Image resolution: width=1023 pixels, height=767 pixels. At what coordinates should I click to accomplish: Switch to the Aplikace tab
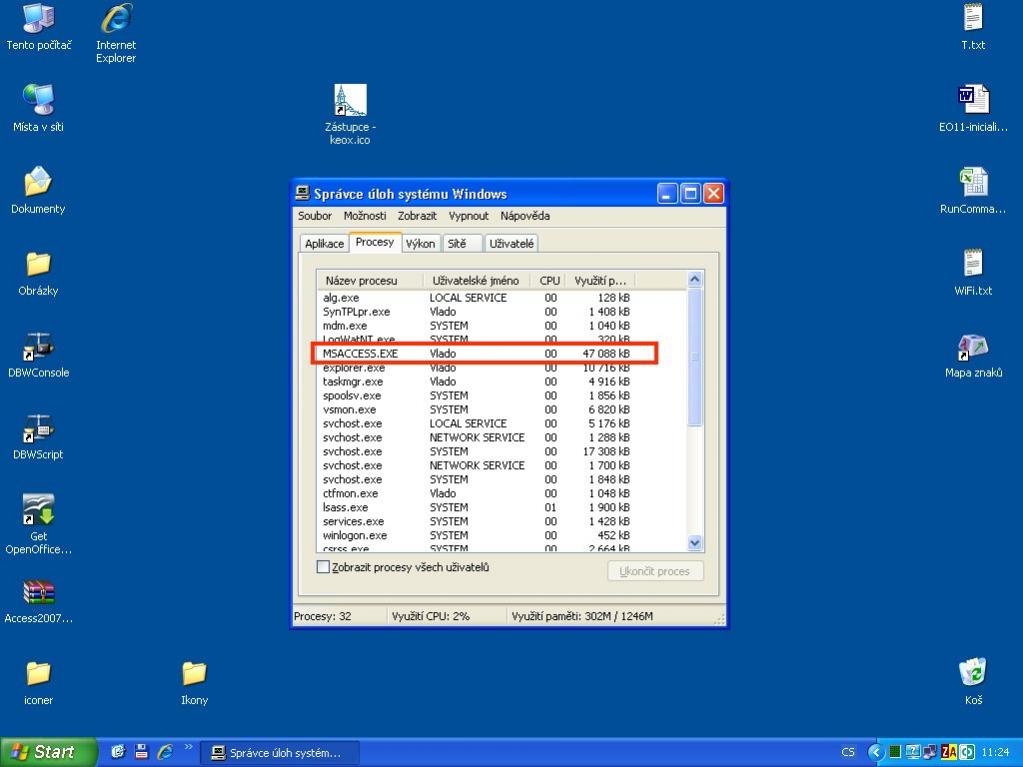[x=324, y=244]
